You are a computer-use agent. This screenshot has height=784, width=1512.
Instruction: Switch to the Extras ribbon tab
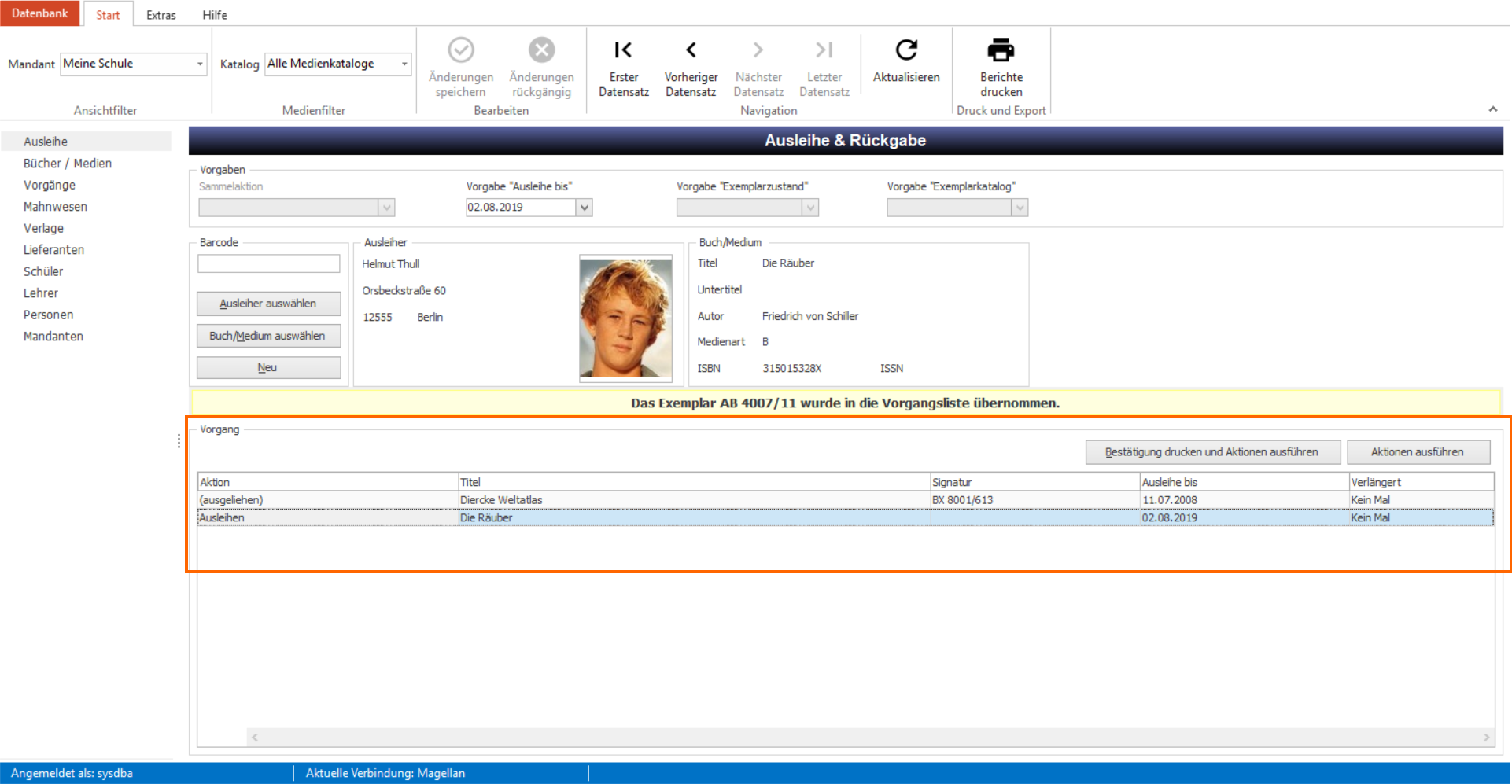click(161, 15)
